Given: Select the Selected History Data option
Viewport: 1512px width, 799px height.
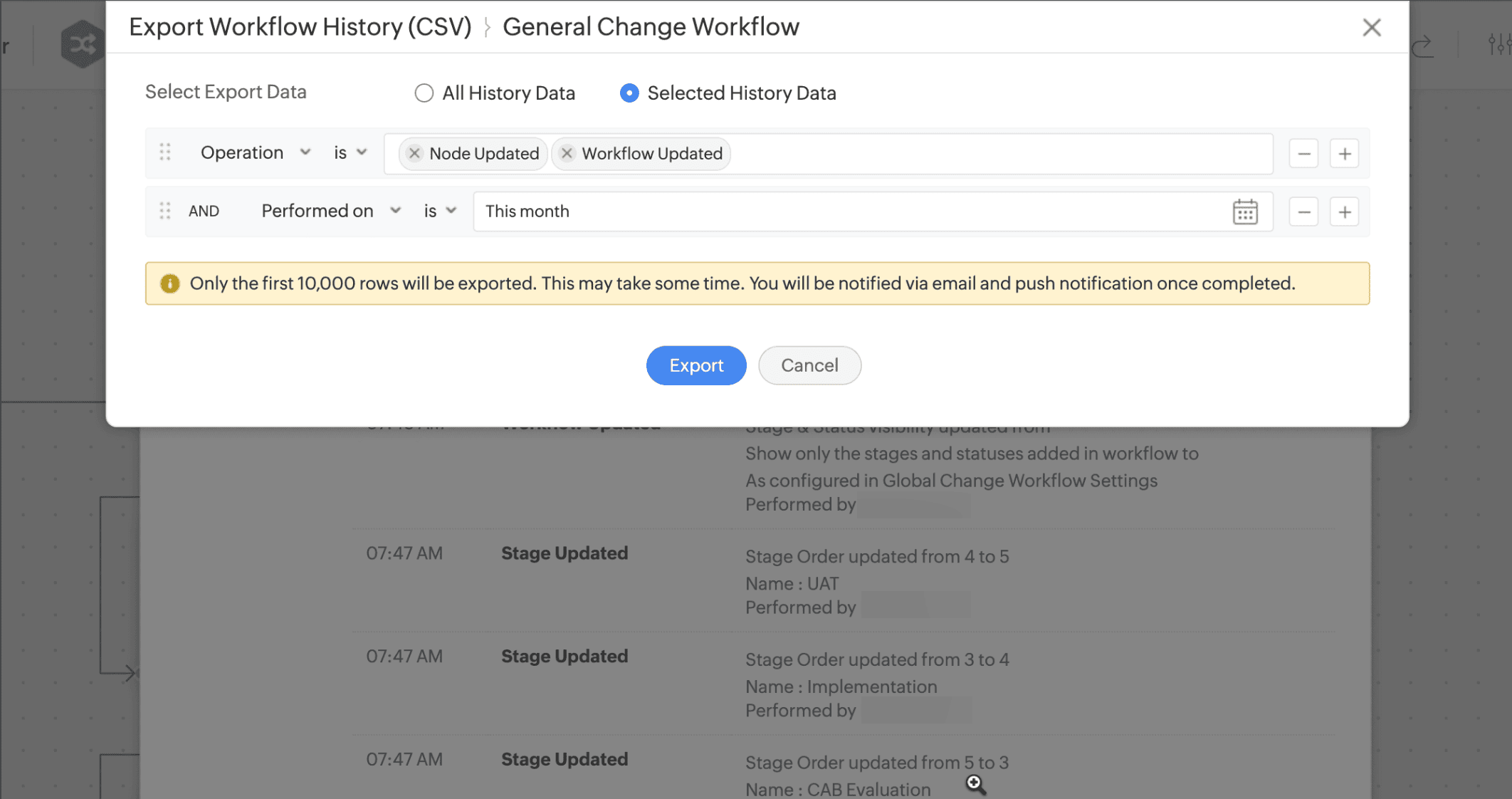Looking at the screenshot, I should click(629, 93).
